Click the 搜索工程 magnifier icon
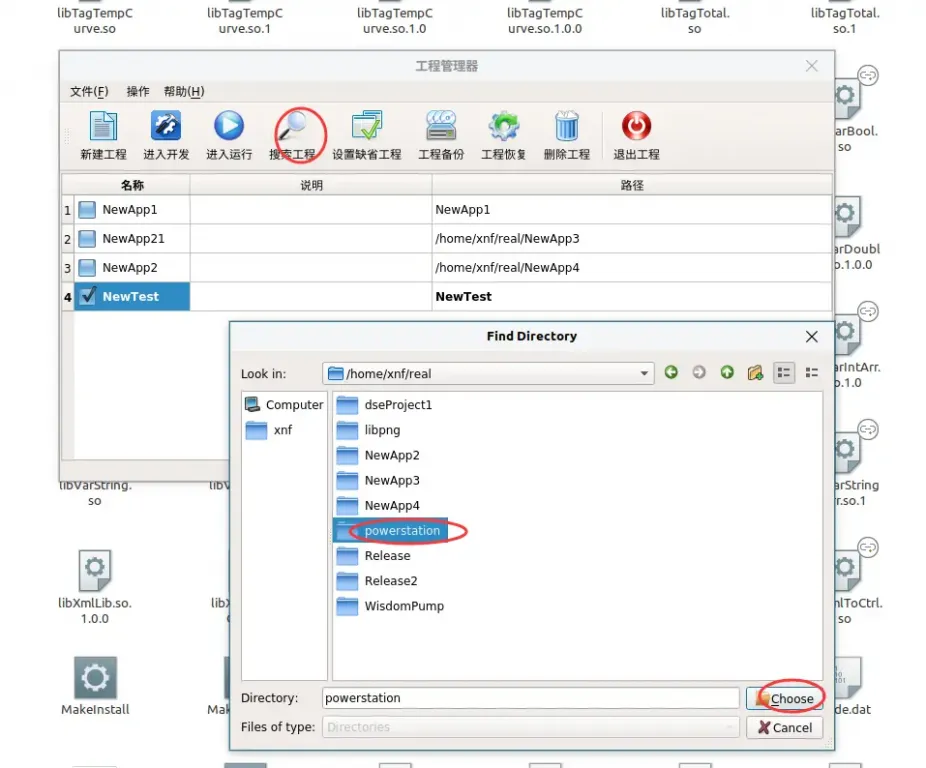 293,126
